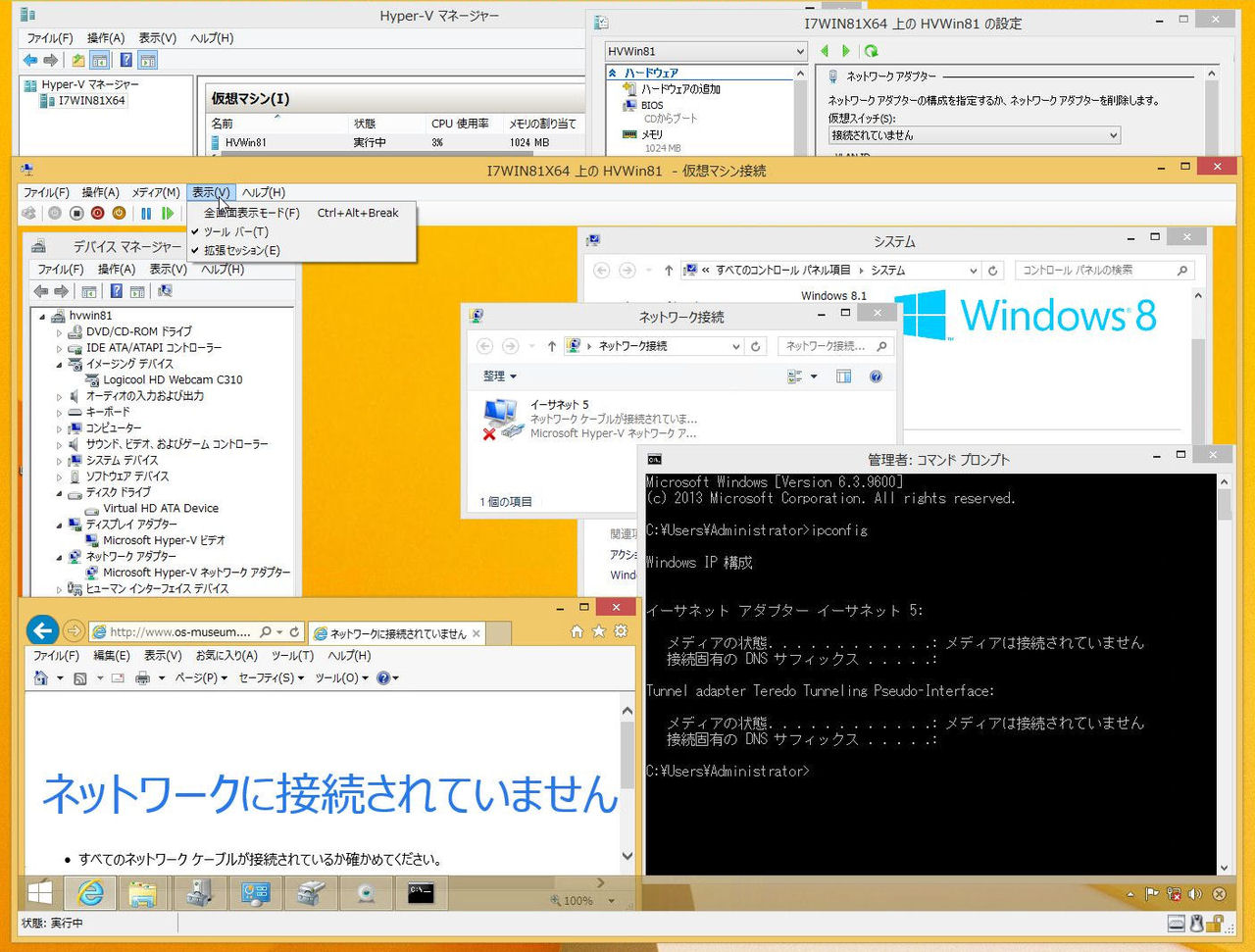Viewport: 1255px width, 952px height.
Task: Click the Help icon in Hyper-V Manager toolbar
Action: click(125, 61)
